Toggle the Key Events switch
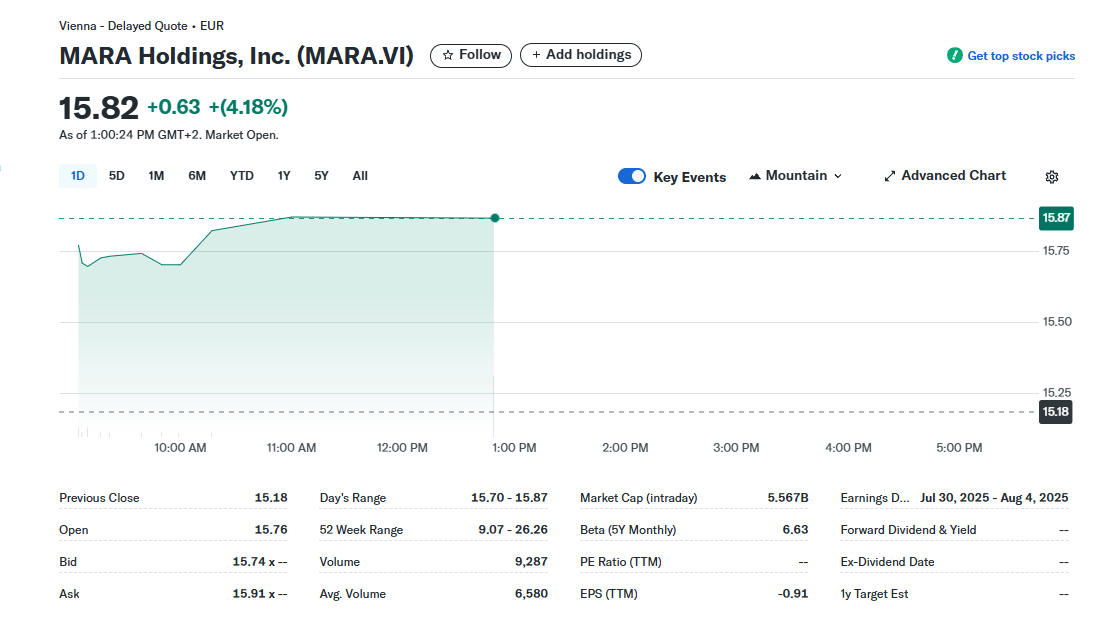Image resolution: width=1099 pixels, height=620 pixels. 632,177
